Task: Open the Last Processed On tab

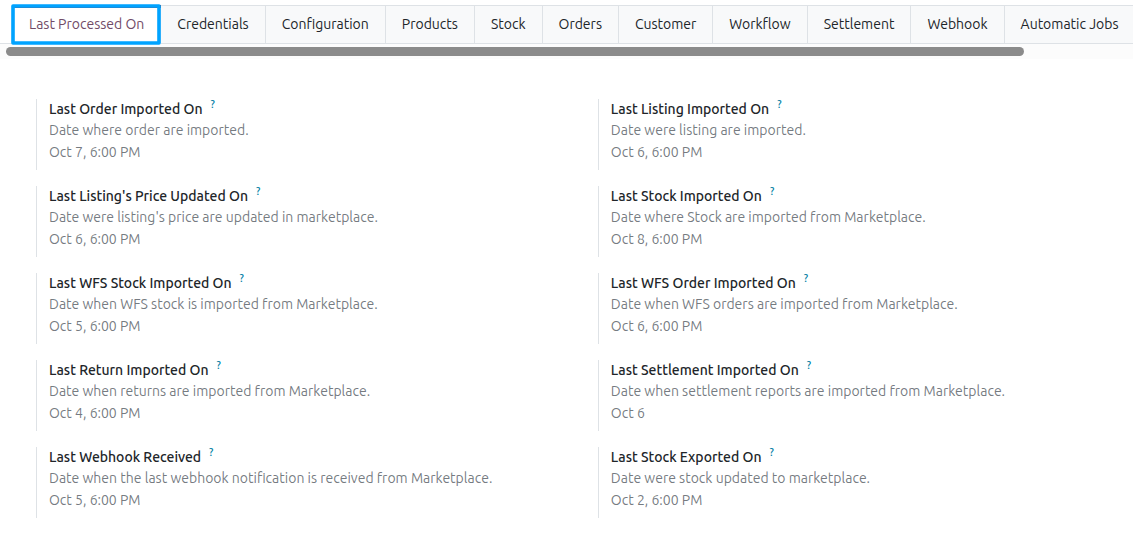Action: [86, 24]
